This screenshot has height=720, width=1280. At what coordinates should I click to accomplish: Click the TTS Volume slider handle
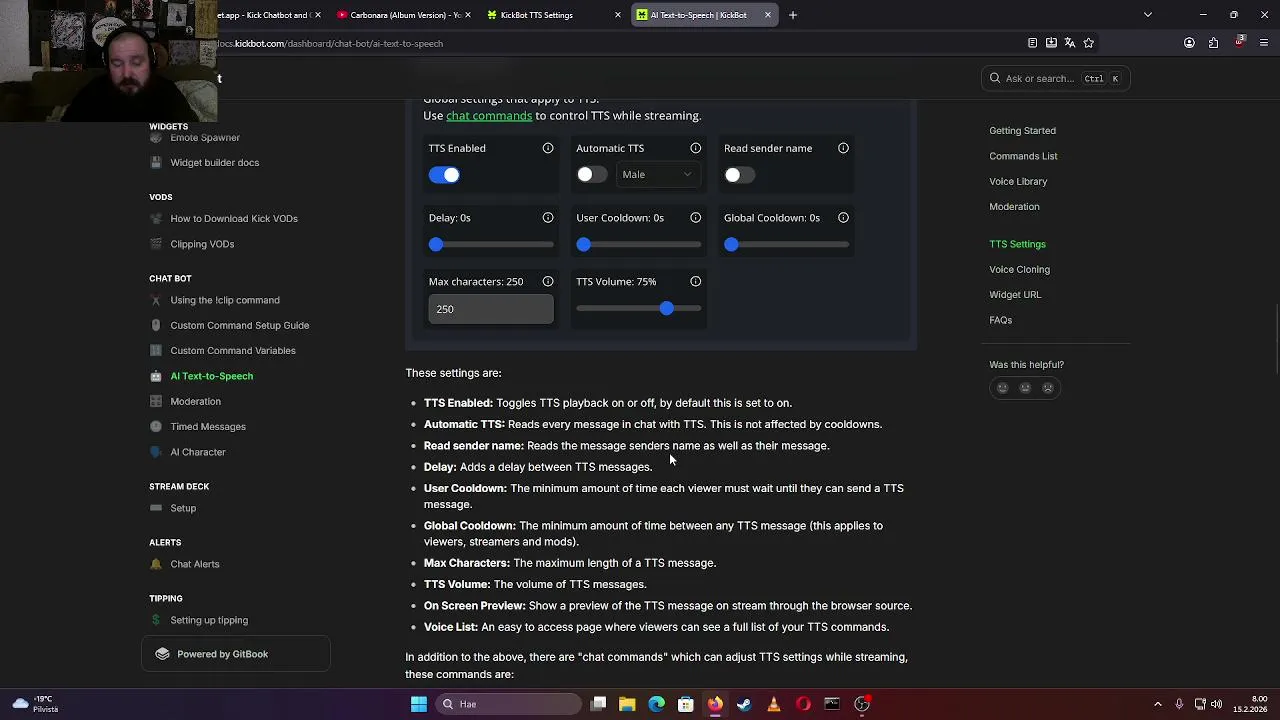point(667,308)
